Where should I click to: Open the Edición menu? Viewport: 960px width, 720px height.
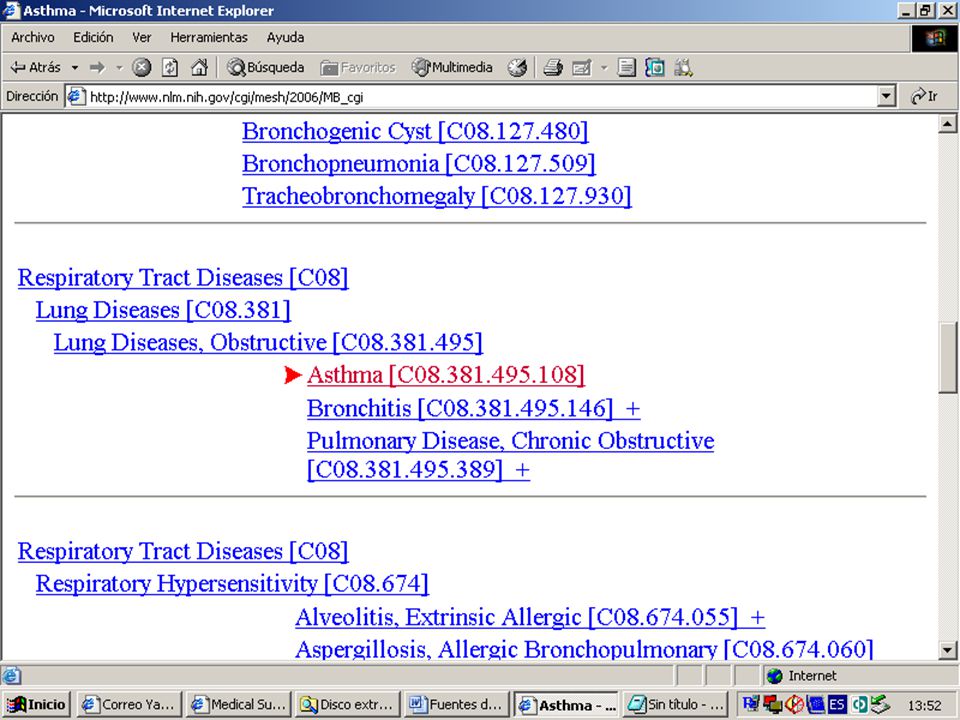coord(93,37)
